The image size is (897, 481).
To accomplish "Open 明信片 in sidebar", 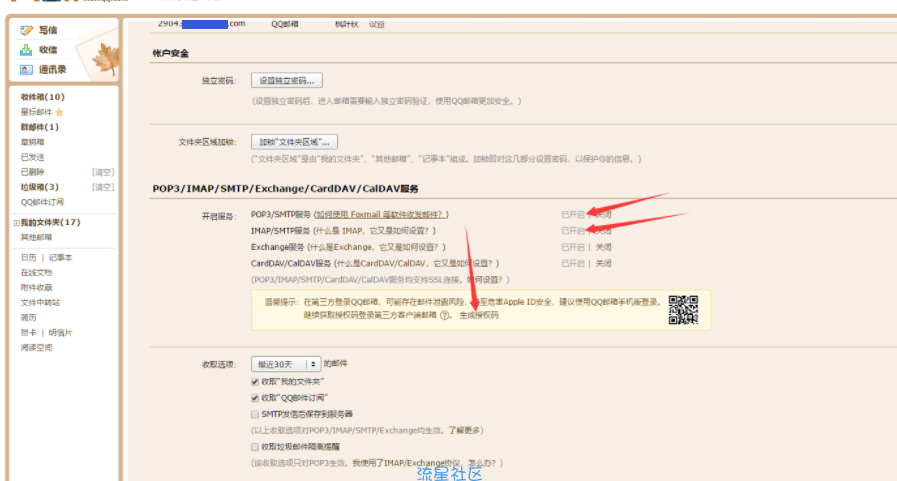I will point(60,332).
